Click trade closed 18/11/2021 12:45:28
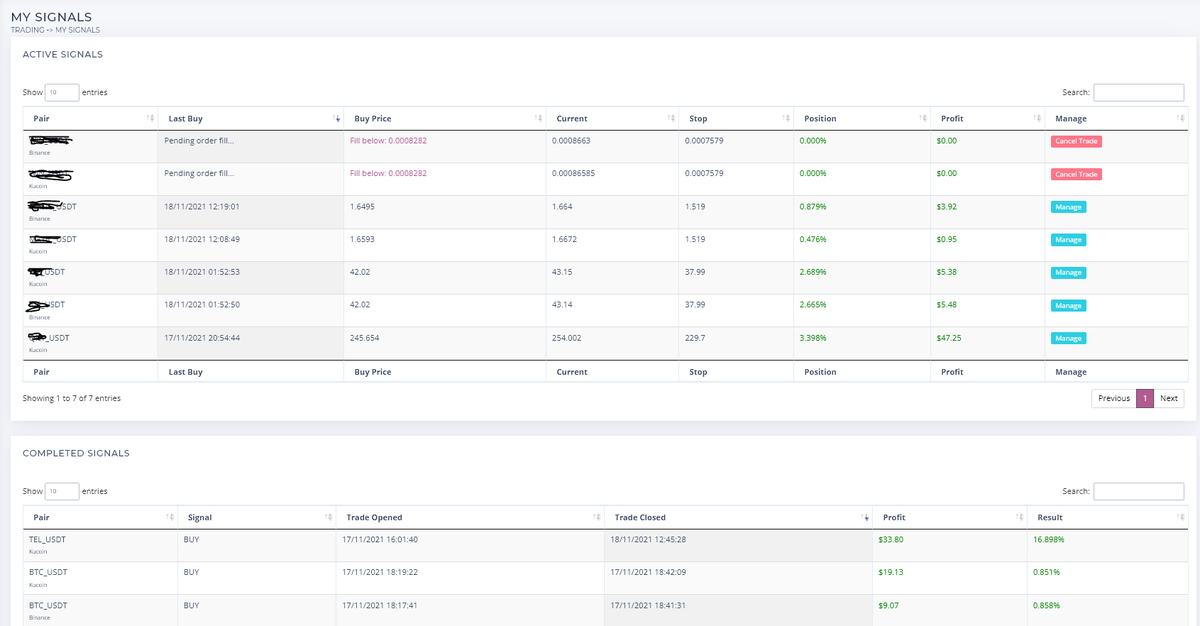 [x=650, y=539]
